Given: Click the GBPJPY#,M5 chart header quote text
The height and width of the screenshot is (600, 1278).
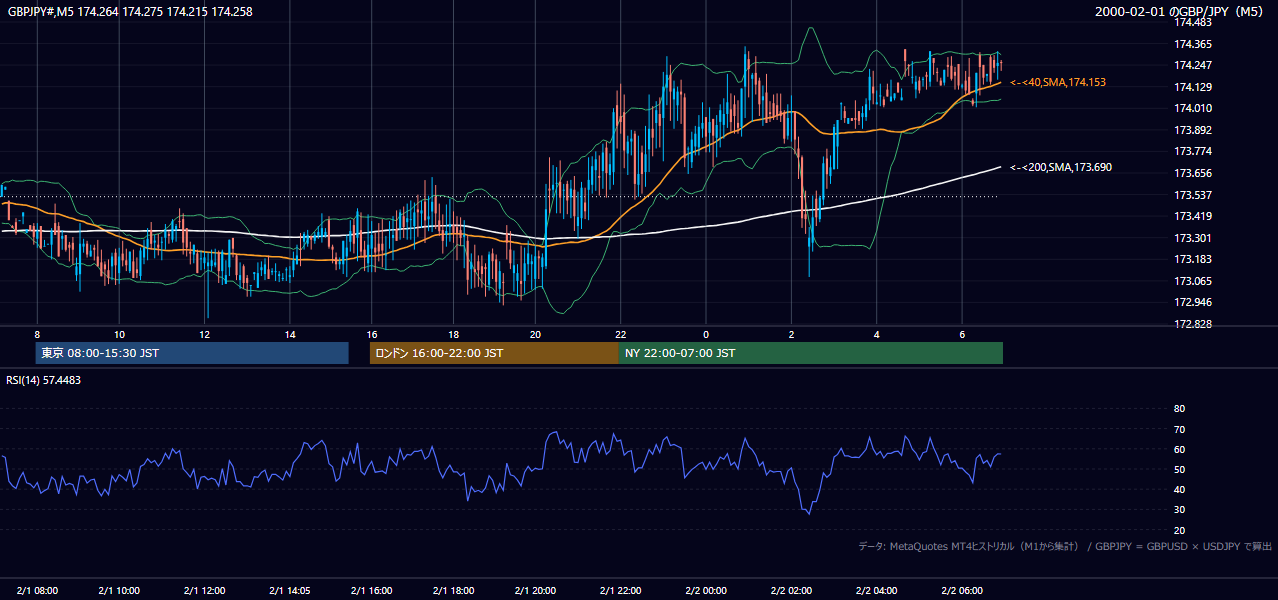Looking at the screenshot, I should [130, 11].
